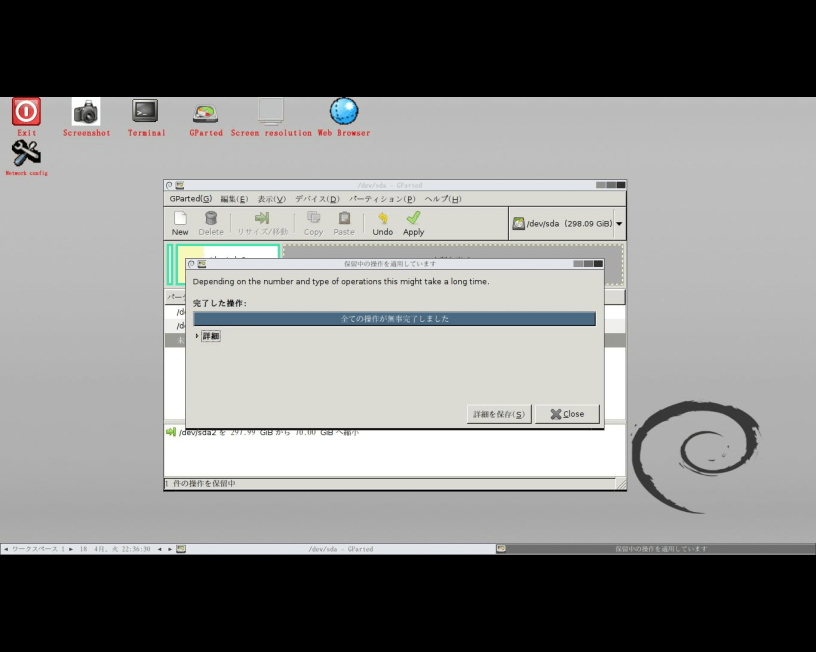Click the Undo toolbar icon

point(382,223)
